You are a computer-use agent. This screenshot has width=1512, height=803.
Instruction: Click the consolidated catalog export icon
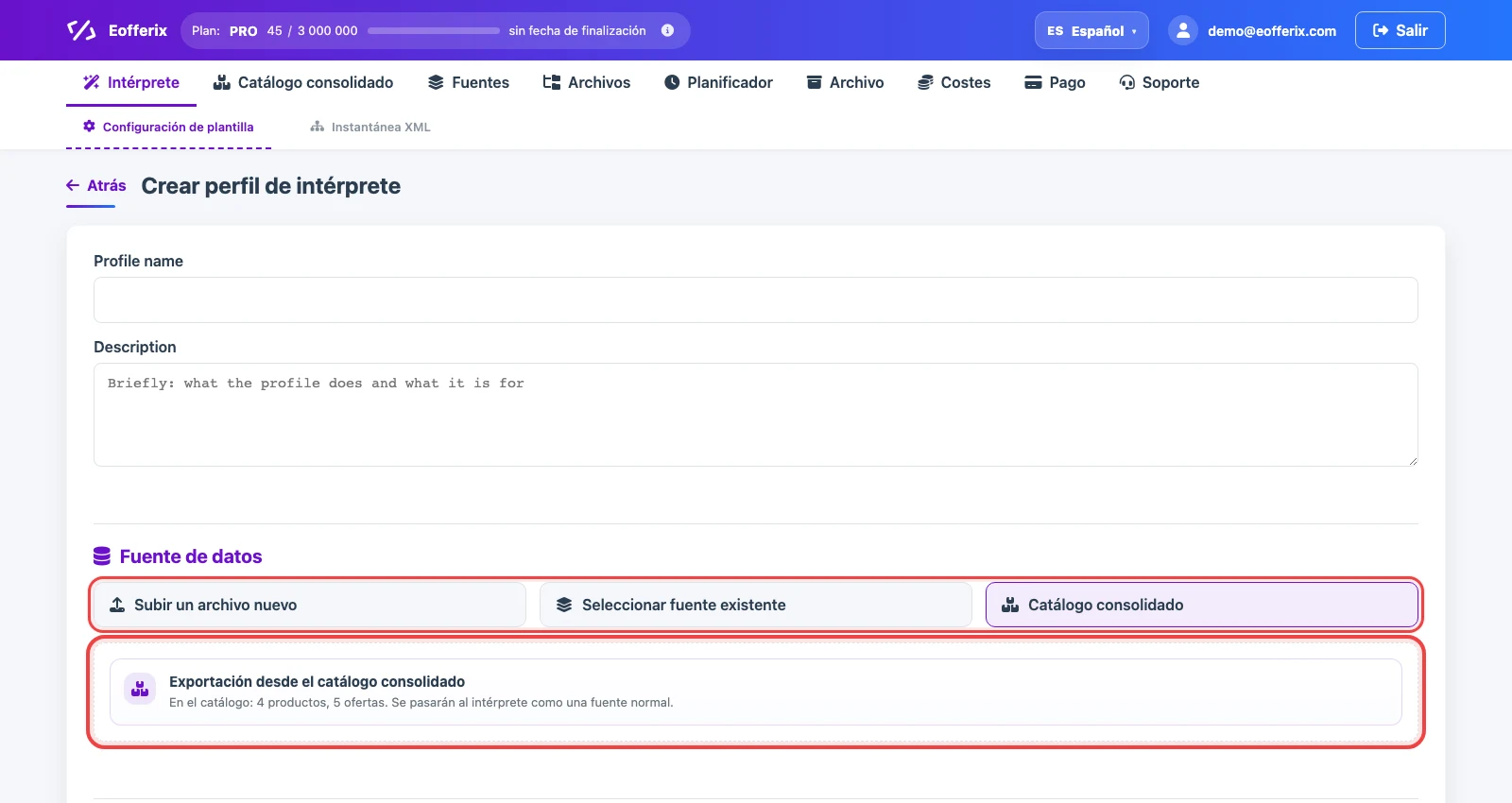click(x=140, y=689)
